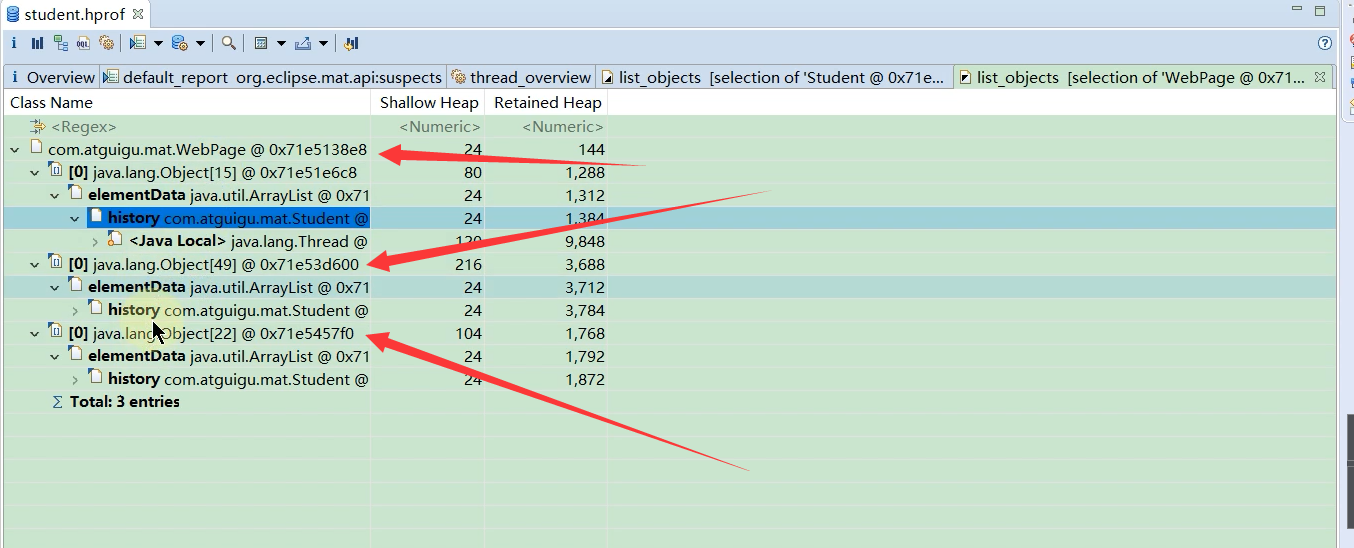Collapse the com.atguigu.mat.WebPage root node

click(14, 150)
